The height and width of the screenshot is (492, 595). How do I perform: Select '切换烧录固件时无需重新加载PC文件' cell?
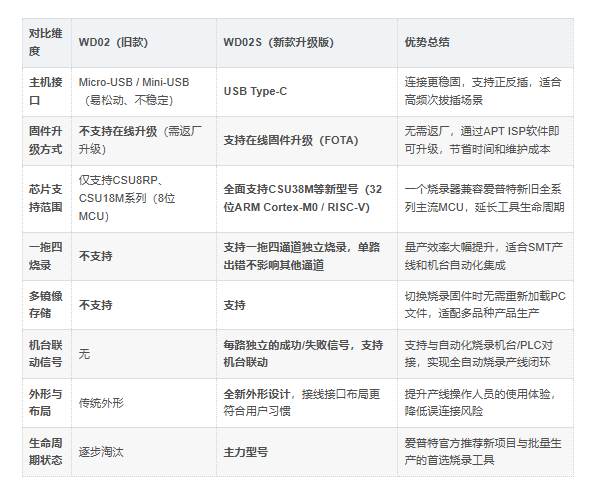[485, 305]
